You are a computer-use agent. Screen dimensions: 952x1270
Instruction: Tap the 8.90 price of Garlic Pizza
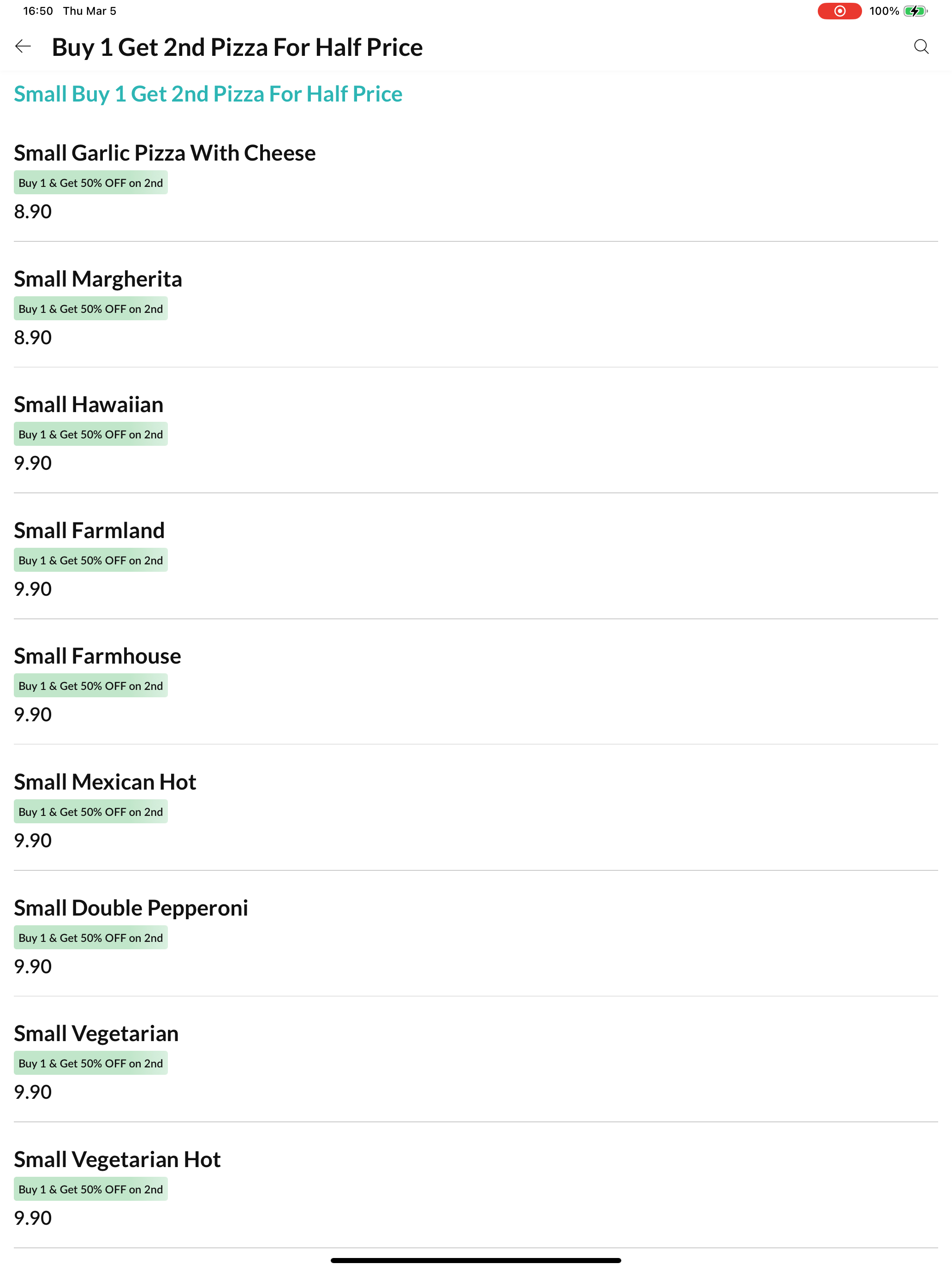[33, 212]
